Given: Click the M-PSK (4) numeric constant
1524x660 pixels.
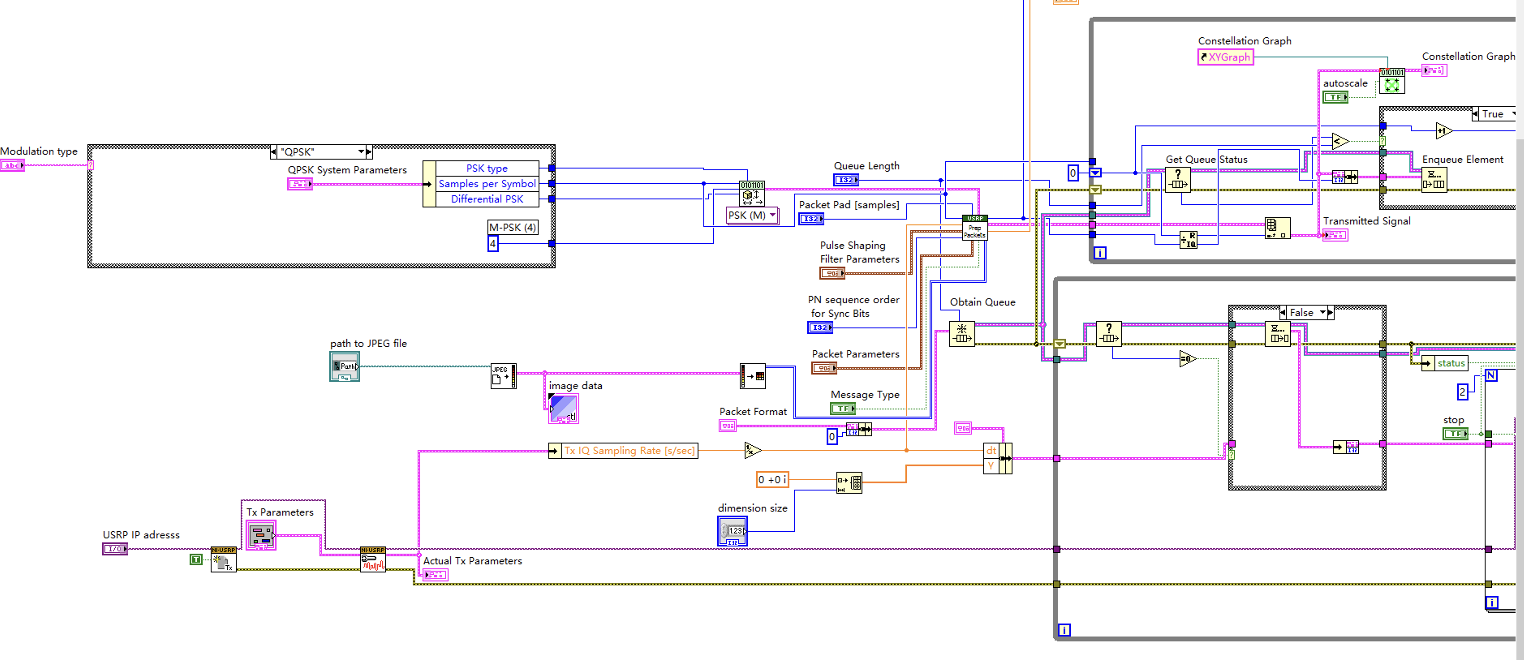Looking at the screenshot, I should point(494,243).
